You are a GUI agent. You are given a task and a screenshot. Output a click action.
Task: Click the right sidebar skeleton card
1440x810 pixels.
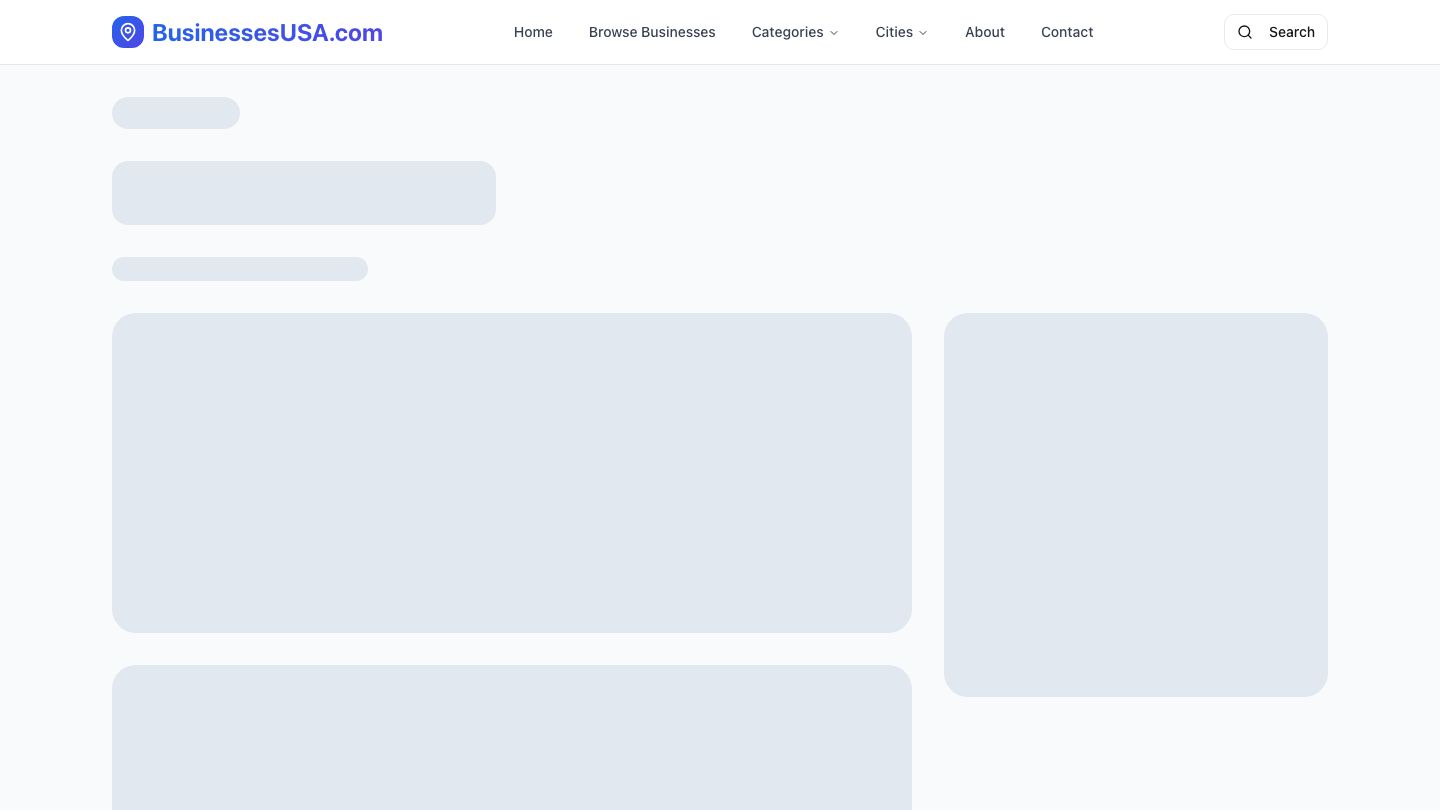tap(1136, 505)
